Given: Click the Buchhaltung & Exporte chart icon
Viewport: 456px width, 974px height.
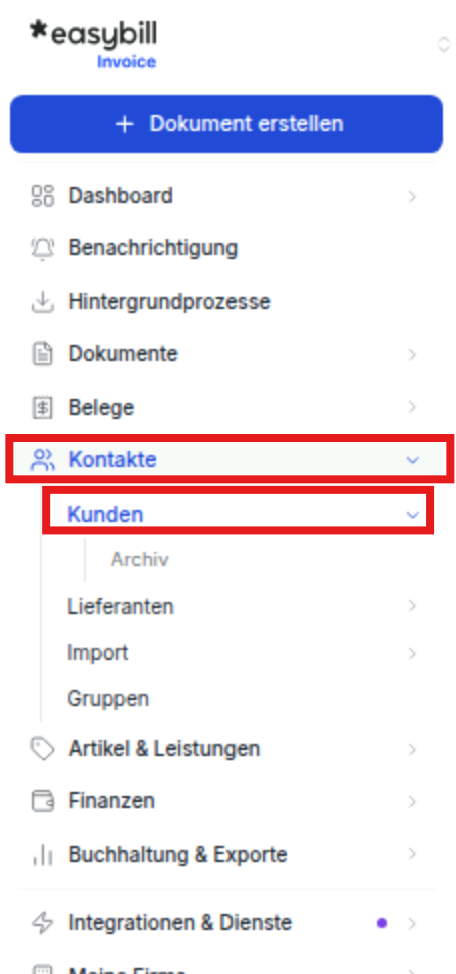Looking at the screenshot, I should click(42, 855).
